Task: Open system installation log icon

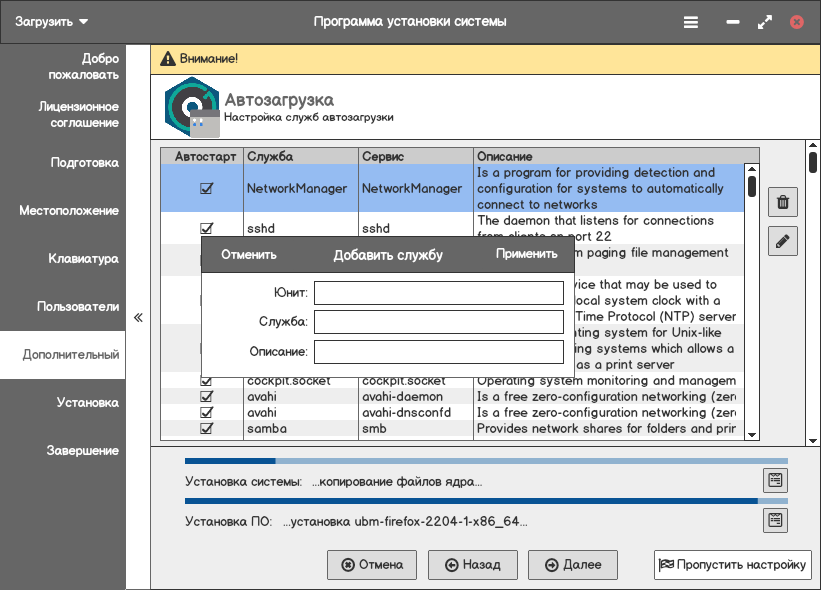Action: pyautogui.click(x=774, y=480)
